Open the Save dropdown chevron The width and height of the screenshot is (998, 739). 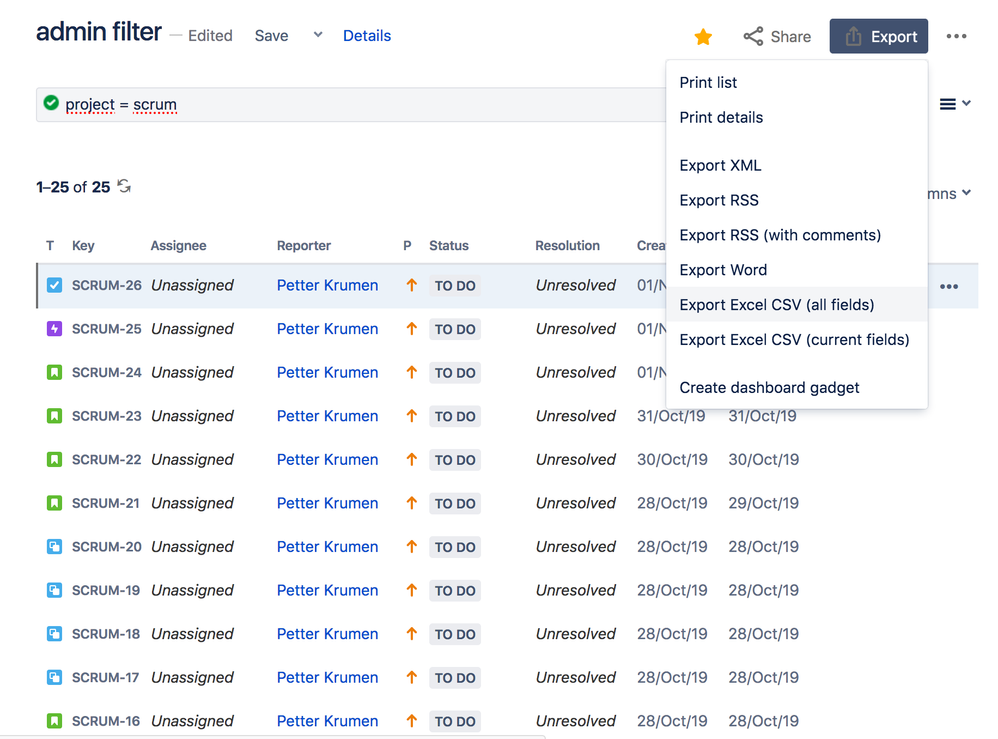(317, 34)
